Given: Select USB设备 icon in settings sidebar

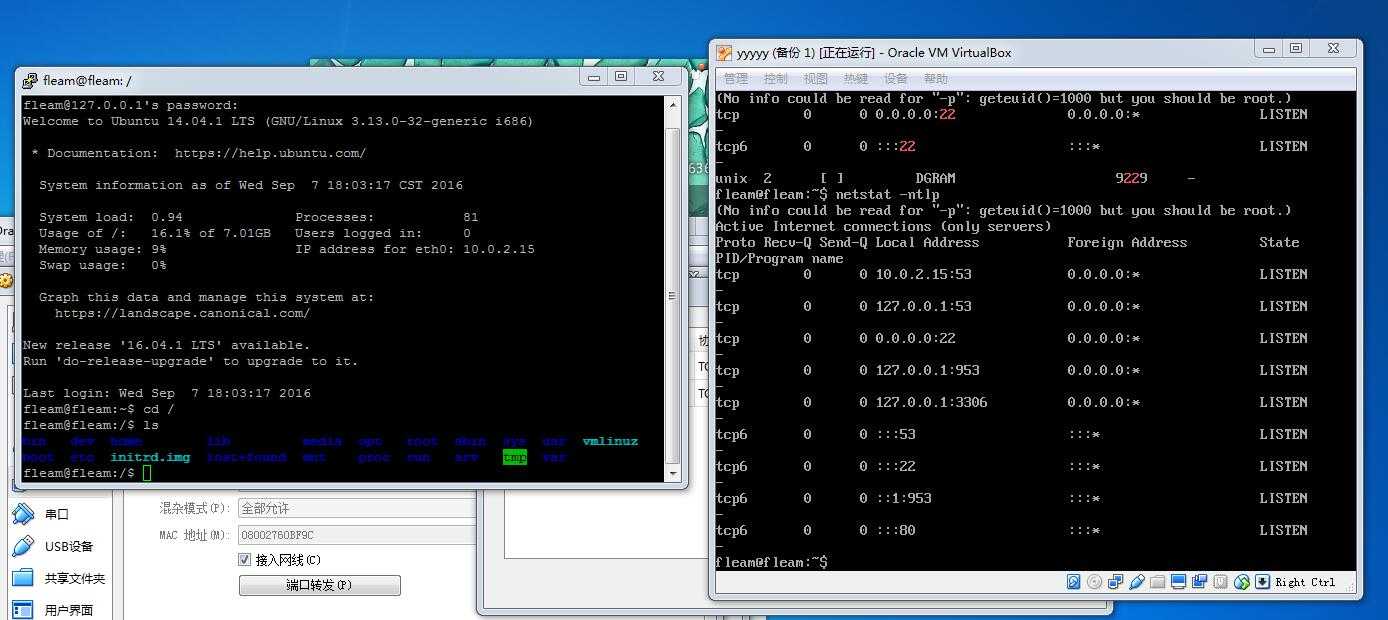Looking at the screenshot, I should (23, 546).
